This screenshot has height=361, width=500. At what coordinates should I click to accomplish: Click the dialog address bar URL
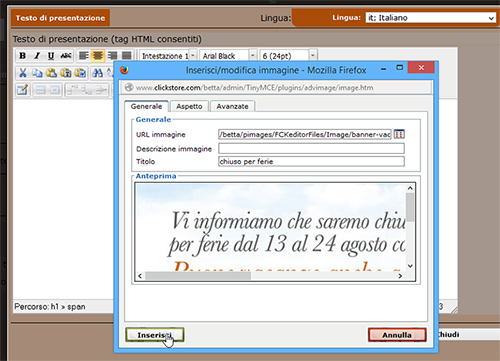click(x=254, y=88)
